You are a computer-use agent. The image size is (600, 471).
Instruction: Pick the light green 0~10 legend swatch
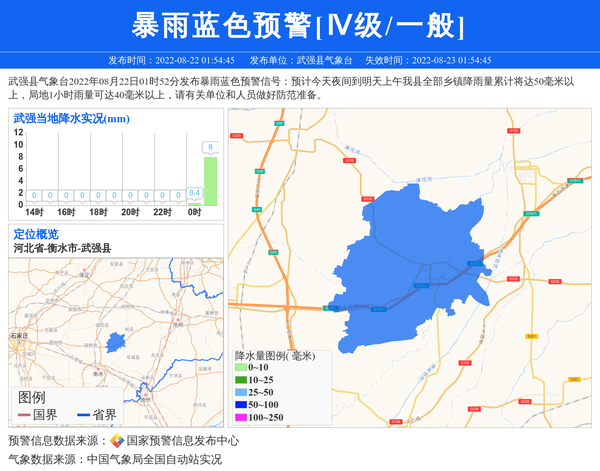(241, 367)
